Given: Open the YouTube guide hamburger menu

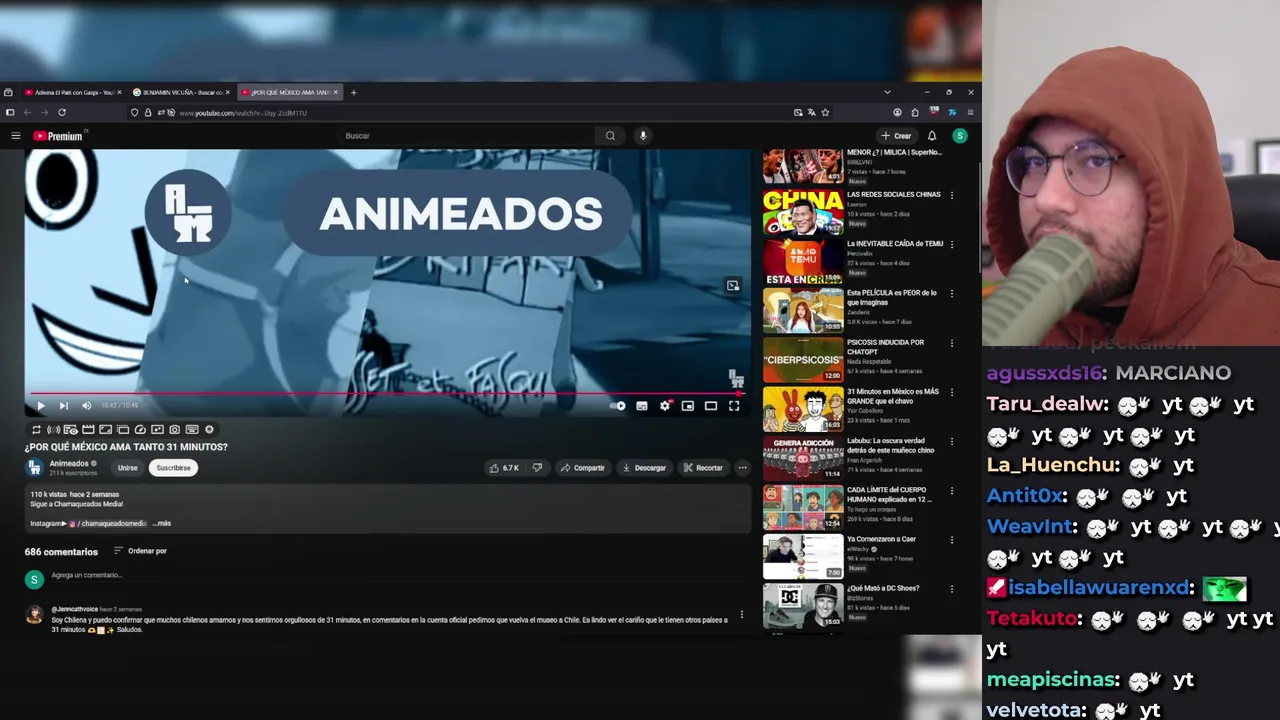Looking at the screenshot, I should 15,136.
